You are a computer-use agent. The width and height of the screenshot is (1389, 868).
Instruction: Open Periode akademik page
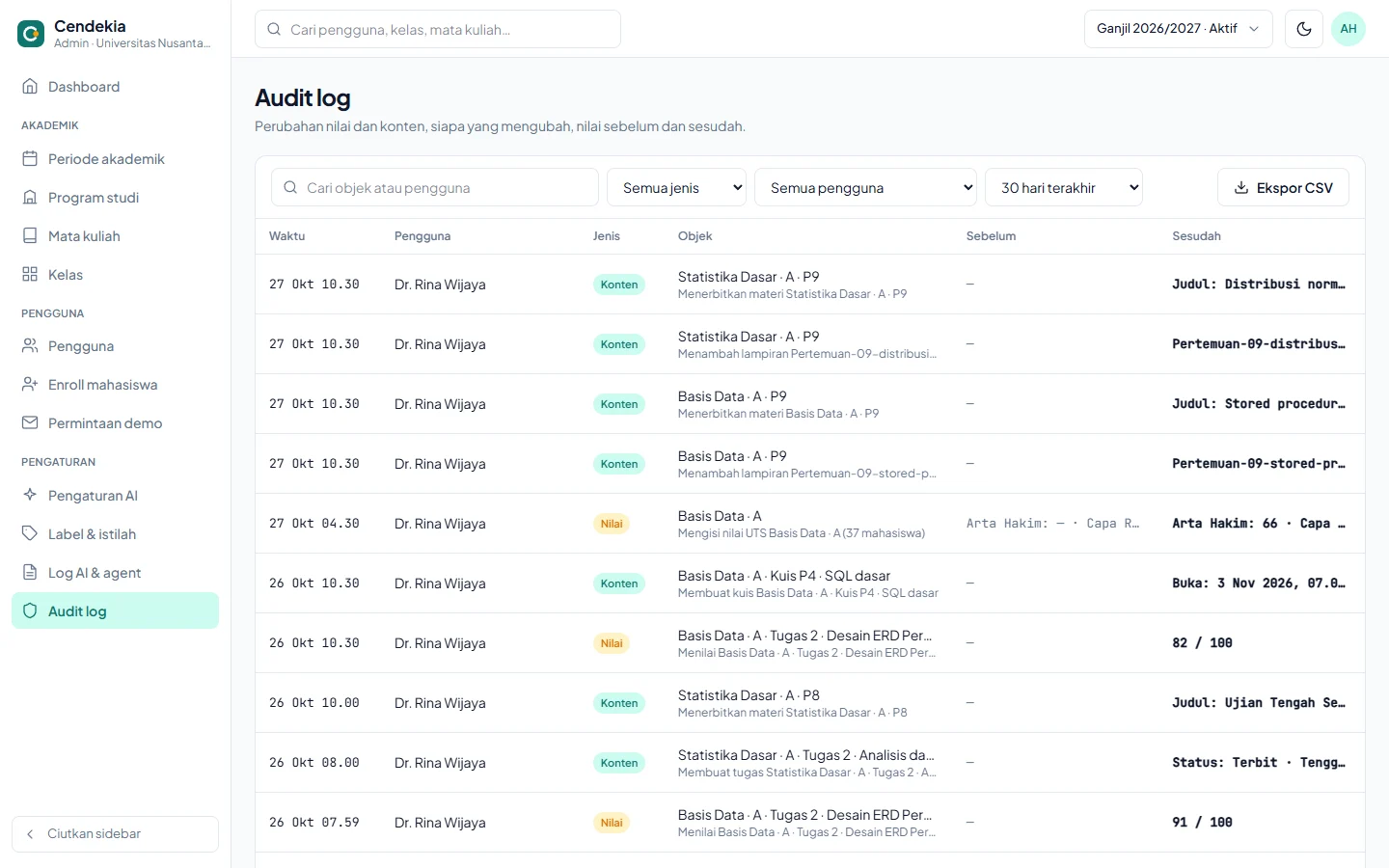pos(115,158)
